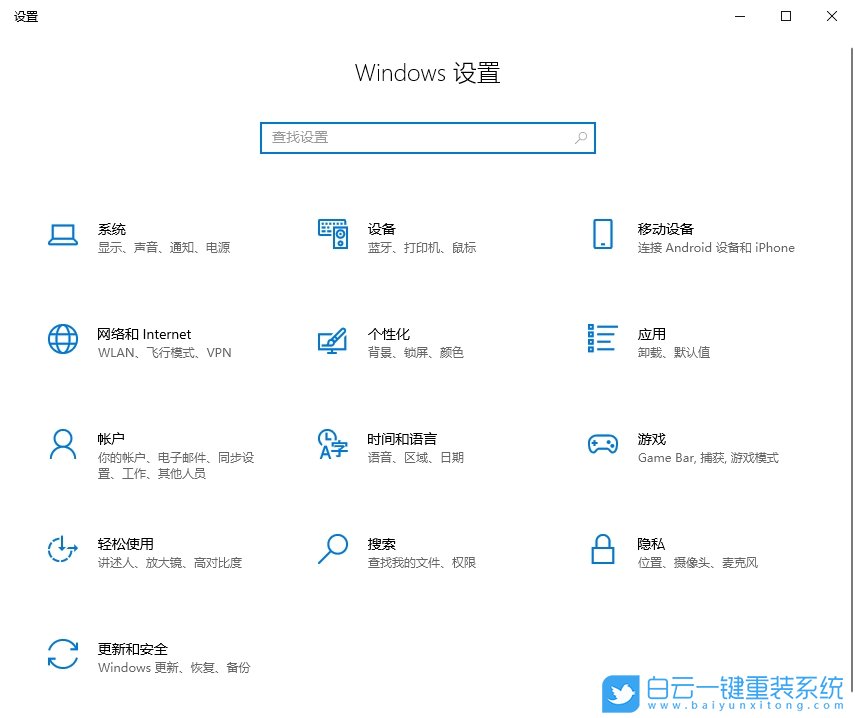Click the search magnifier in the search box

click(x=581, y=137)
